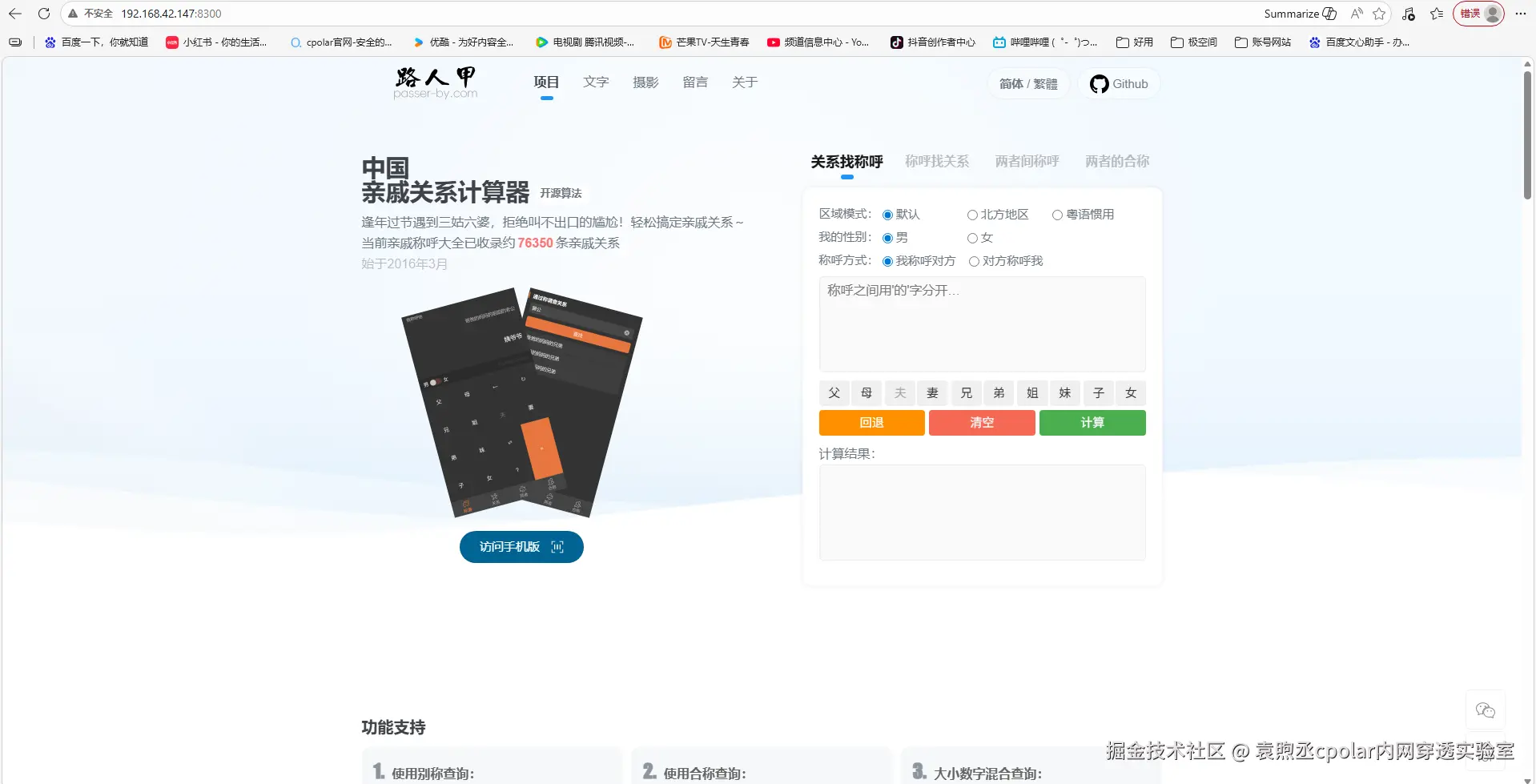The width and height of the screenshot is (1536, 784).
Task: Open the music extension icon in toolbar
Action: (1409, 14)
